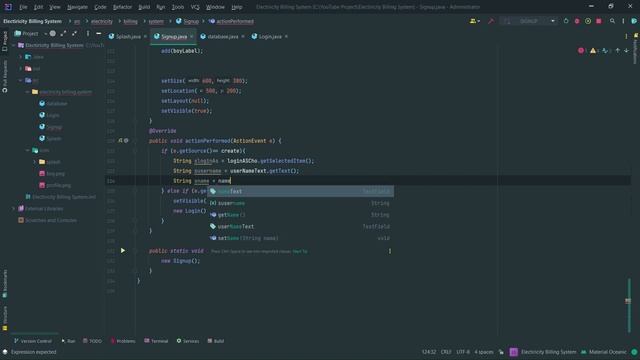The image size is (640, 360).
Task: Click 4 spaces indent setting in status bar
Action: [484, 352]
